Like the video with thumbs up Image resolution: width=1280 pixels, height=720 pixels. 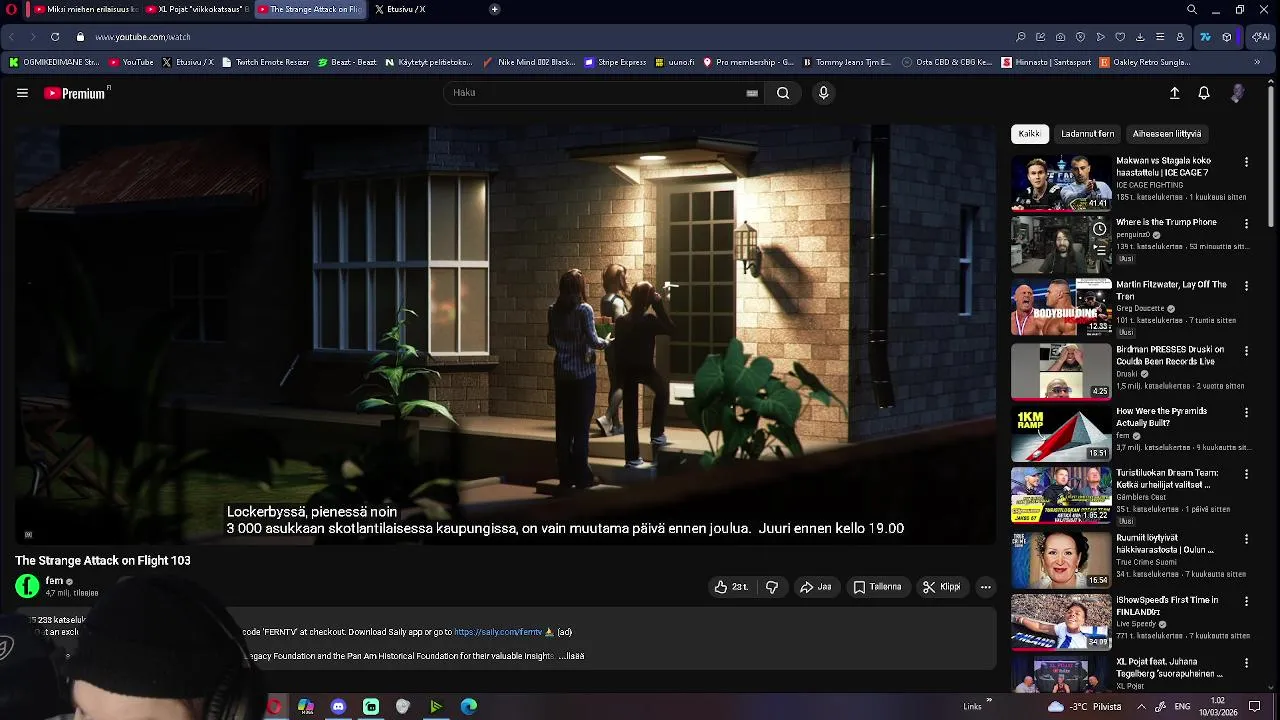[x=731, y=587]
